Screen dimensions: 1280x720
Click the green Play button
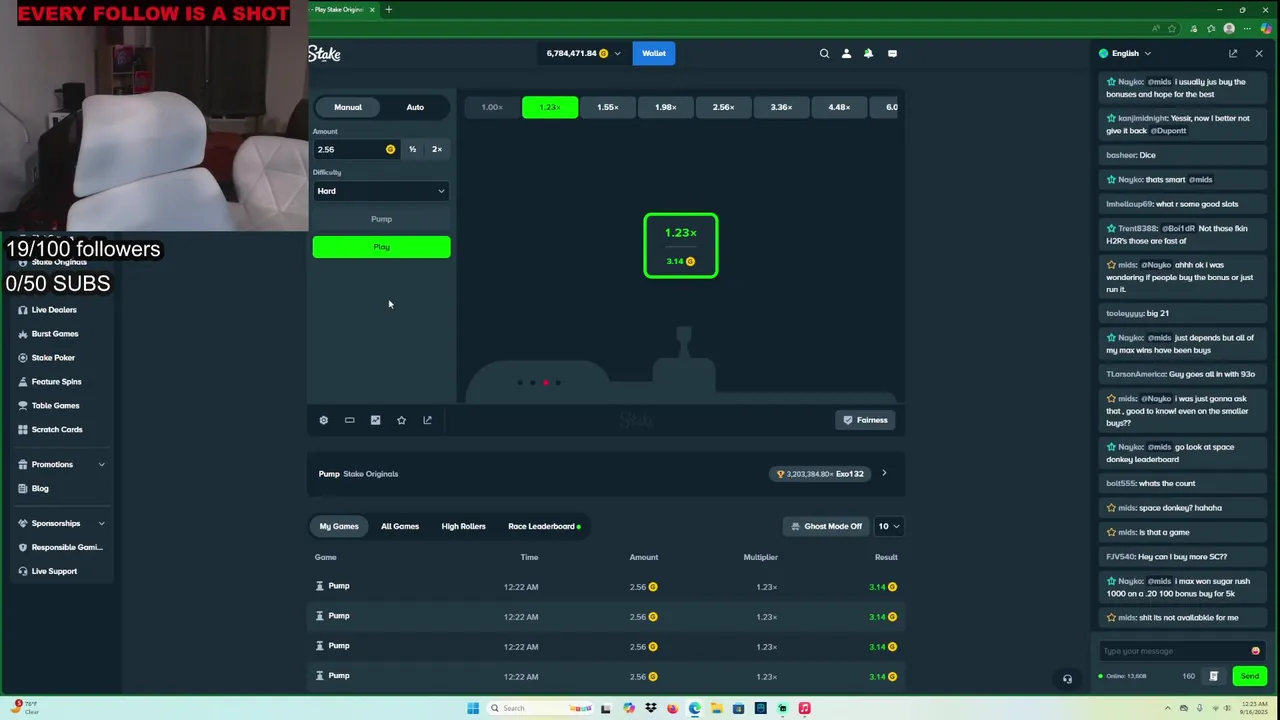click(x=381, y=247)
